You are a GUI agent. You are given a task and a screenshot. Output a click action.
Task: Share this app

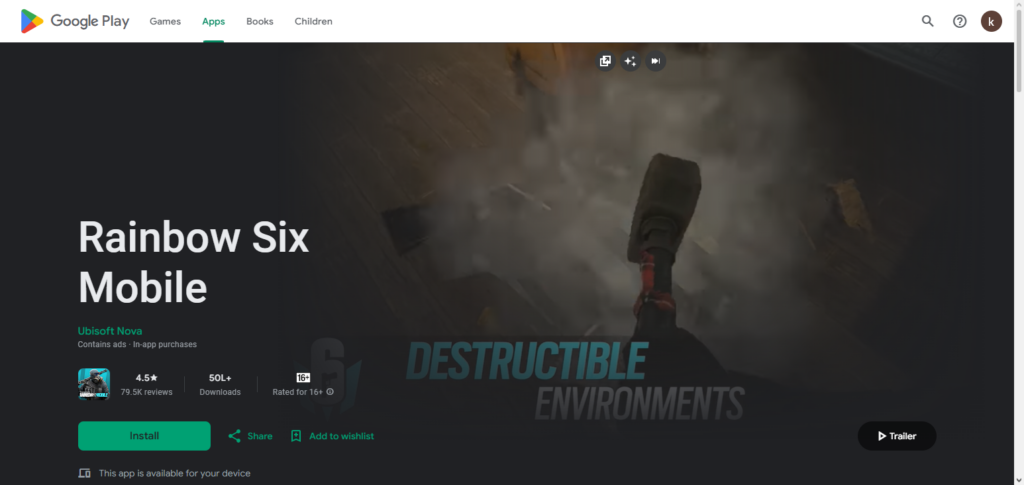250,436
